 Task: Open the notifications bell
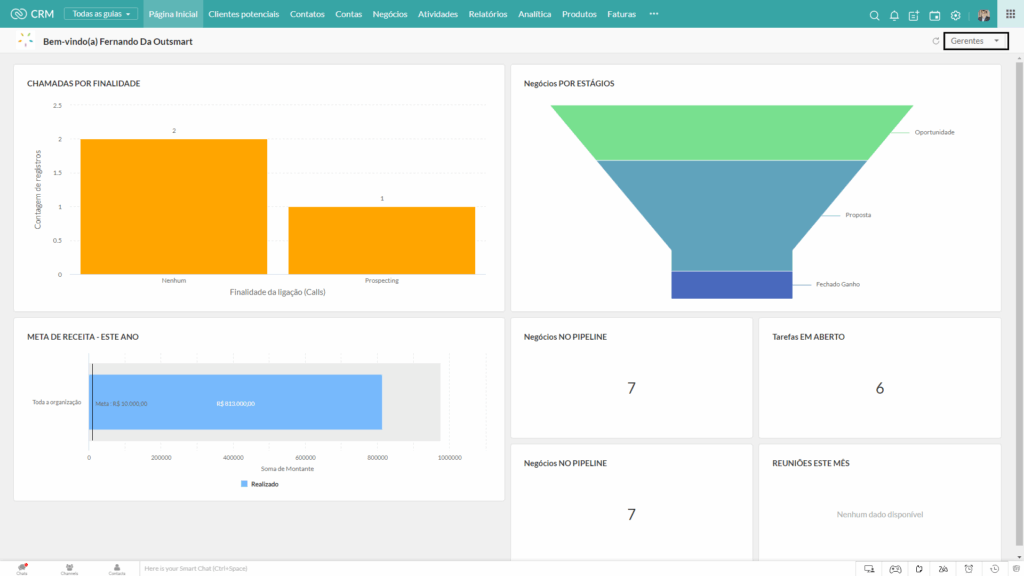click(894, 15)
